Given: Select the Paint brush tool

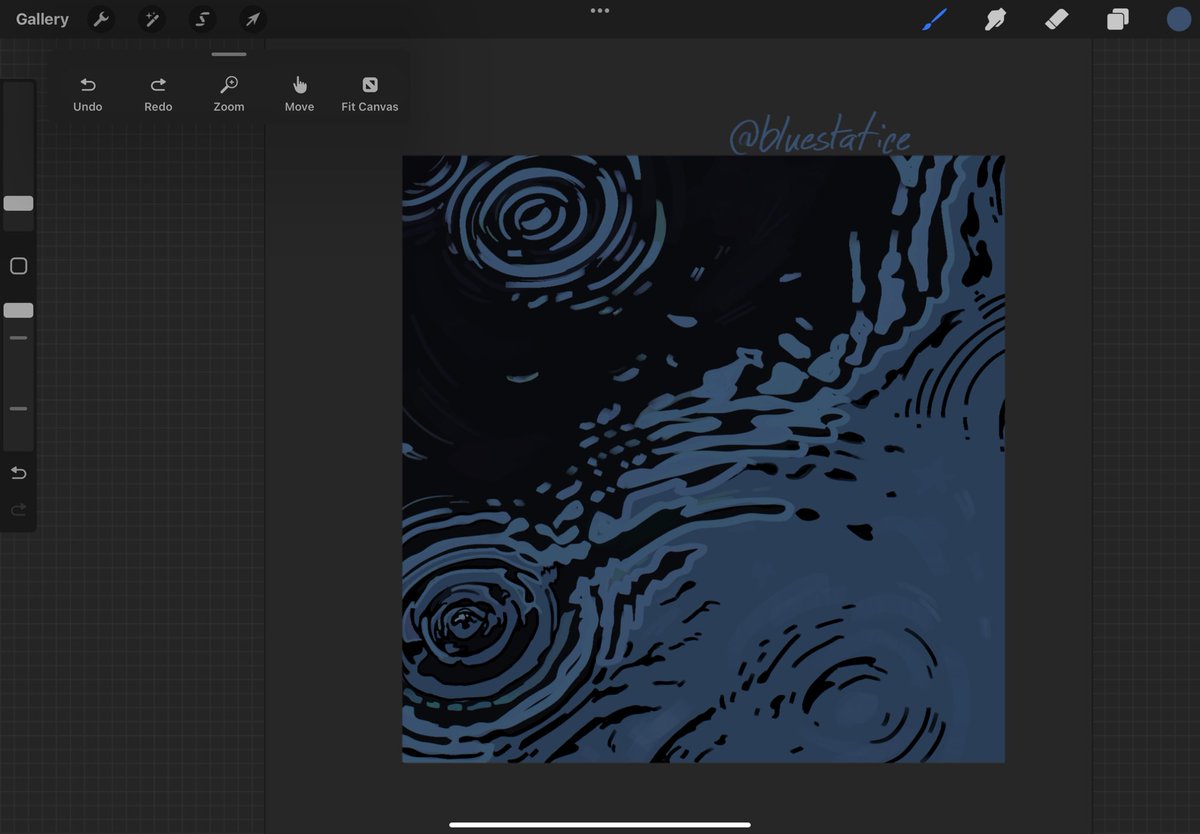Looking at the screenshot, I should (x=934, y=19).
